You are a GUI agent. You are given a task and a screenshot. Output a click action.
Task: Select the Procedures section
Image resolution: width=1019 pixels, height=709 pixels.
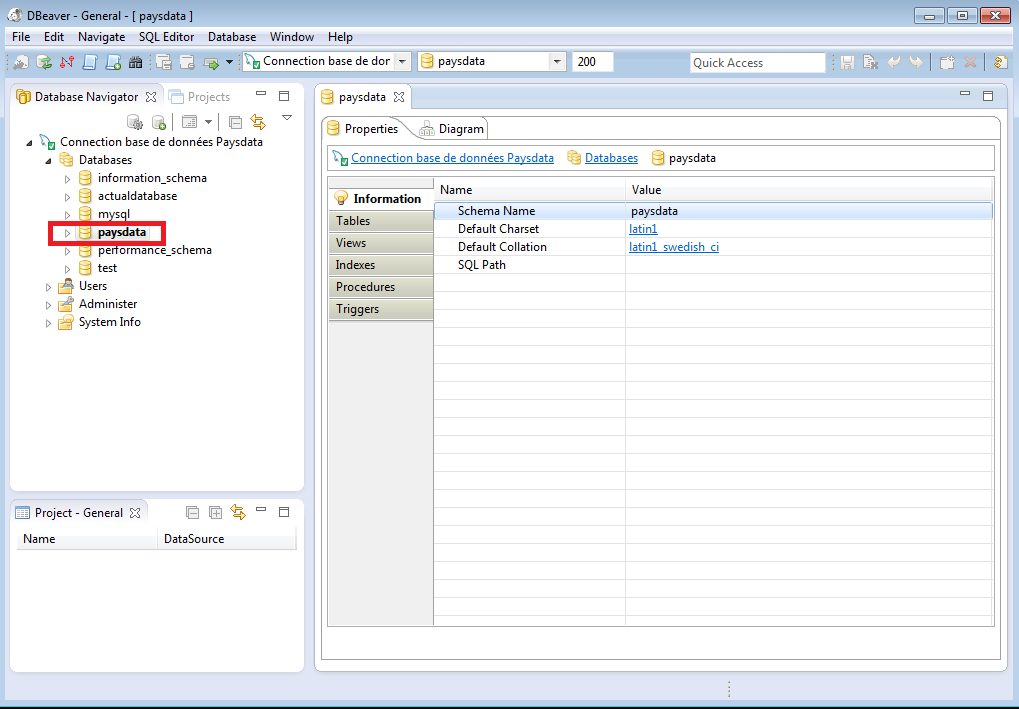(381, 287)
